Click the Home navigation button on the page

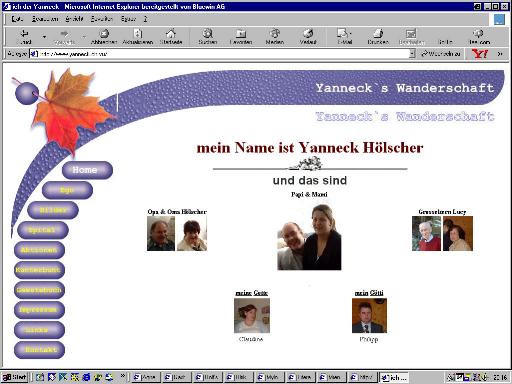87,170
